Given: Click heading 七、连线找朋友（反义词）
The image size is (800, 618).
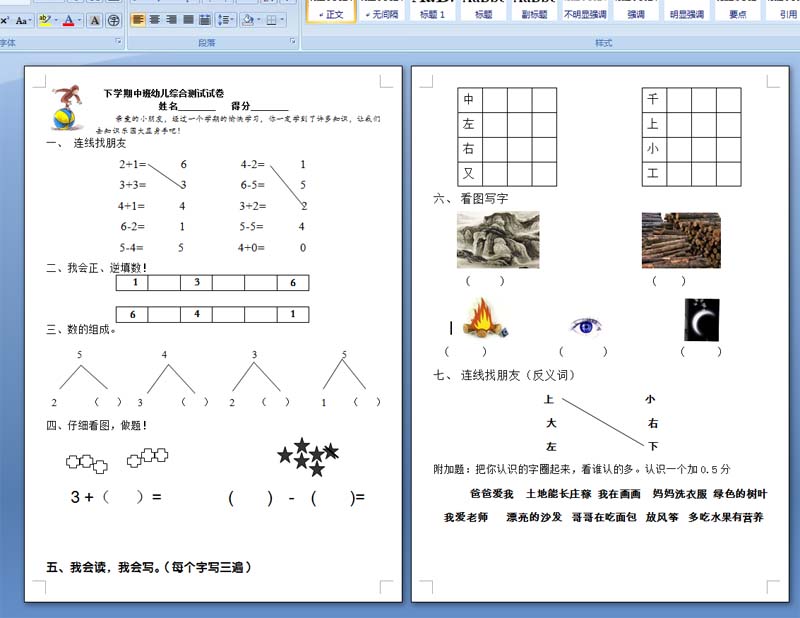Looking at the screenshot, I should 505,376.
